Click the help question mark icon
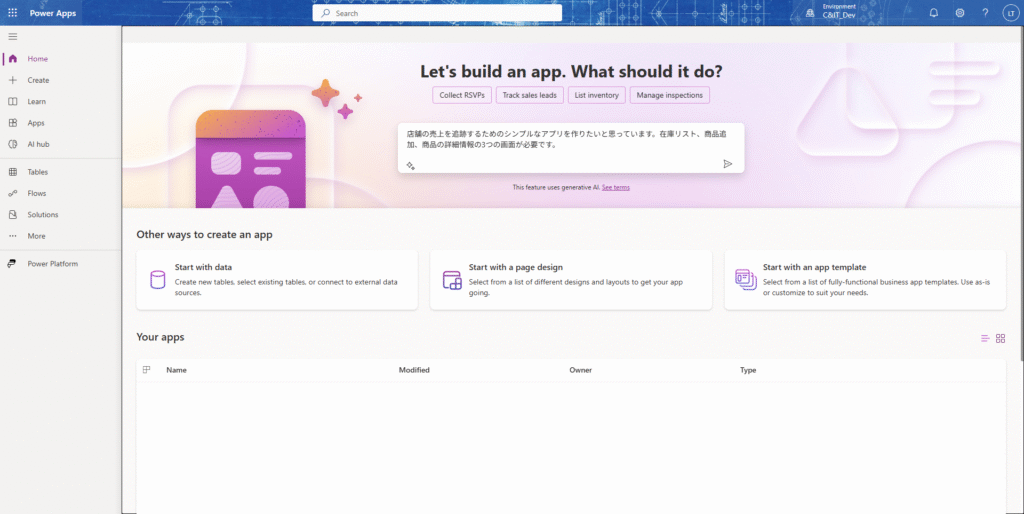This screenshot has height=514, width=1024. 985,13
